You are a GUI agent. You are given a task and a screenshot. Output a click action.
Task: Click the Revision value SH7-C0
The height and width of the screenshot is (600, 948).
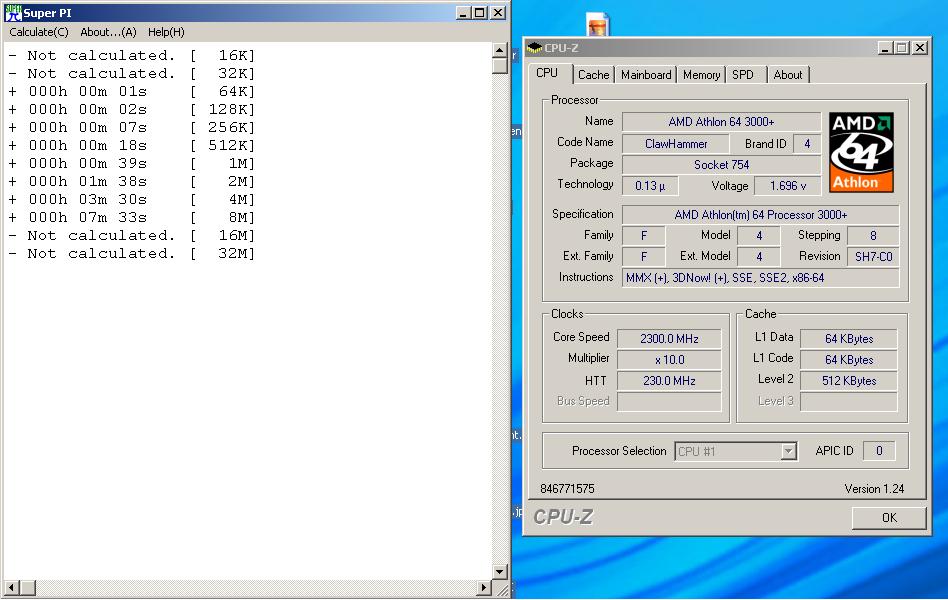[x=873, y=256]
